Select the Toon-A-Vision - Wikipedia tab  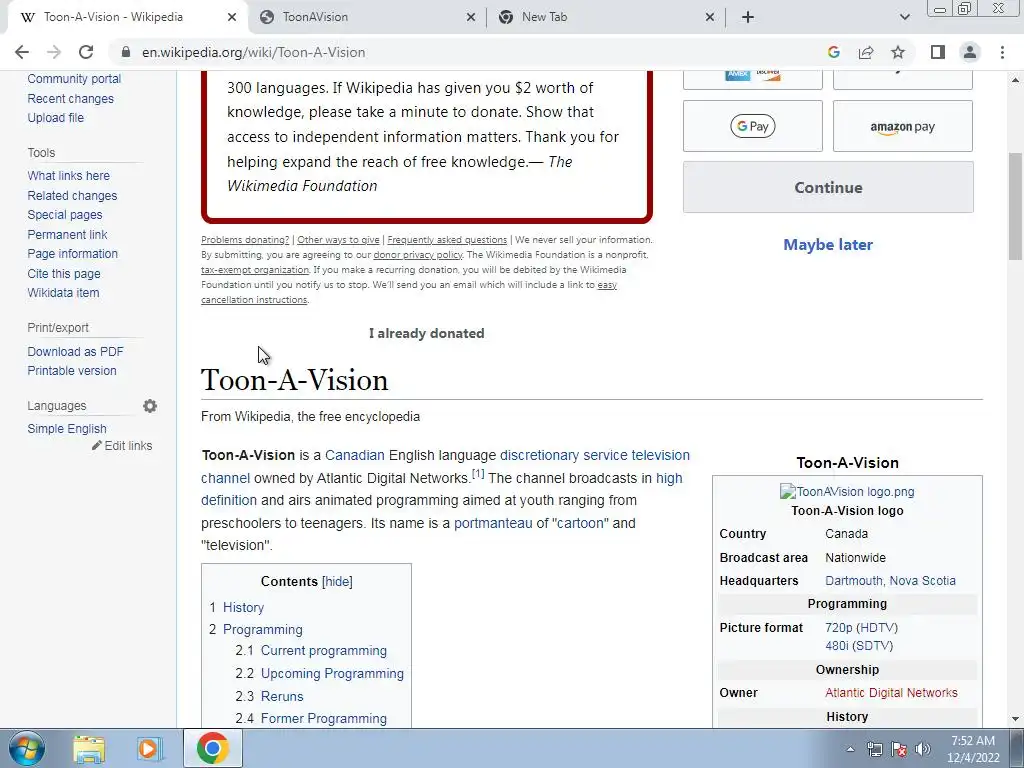(127, 17)
